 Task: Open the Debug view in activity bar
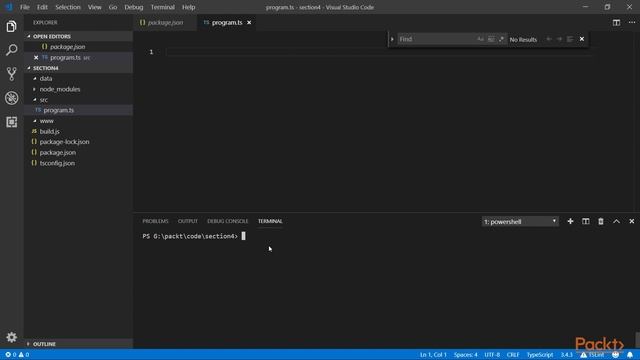pos(11,98)
